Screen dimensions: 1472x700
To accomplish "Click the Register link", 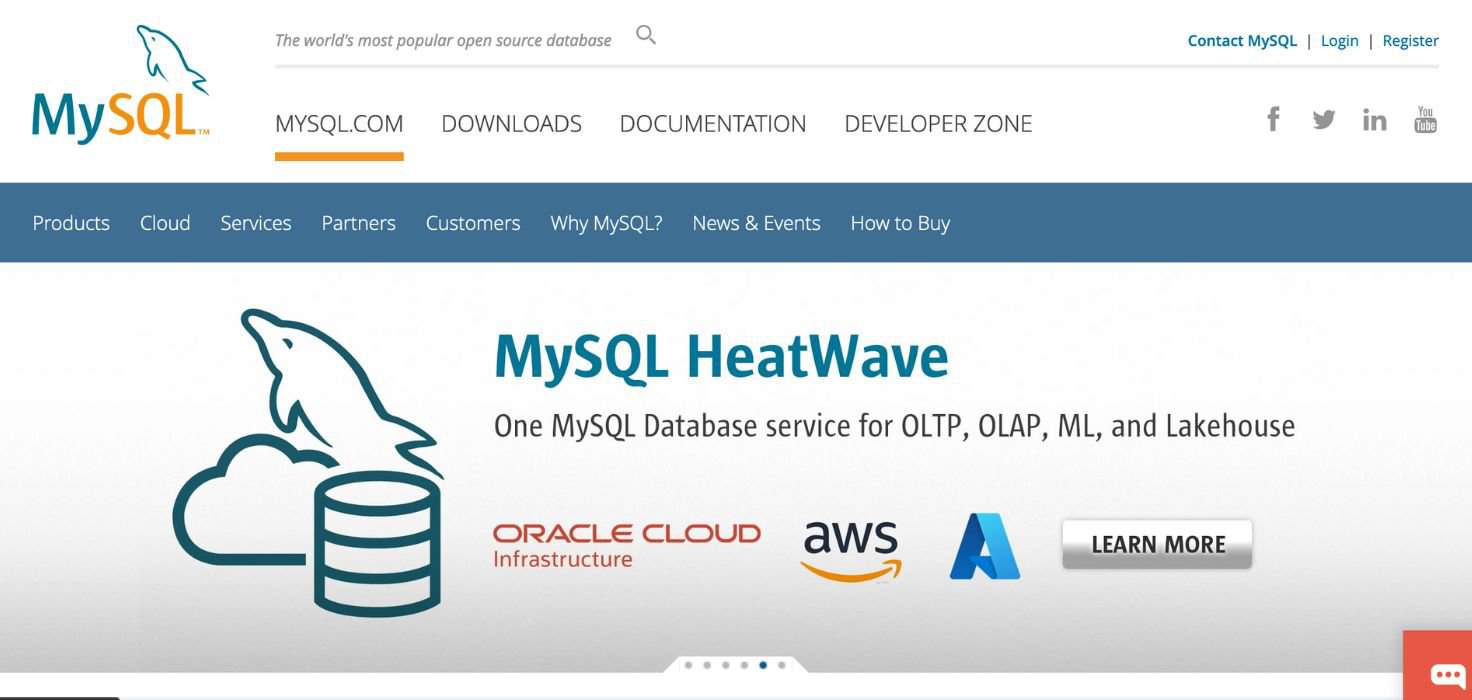I will point(1410,40).
